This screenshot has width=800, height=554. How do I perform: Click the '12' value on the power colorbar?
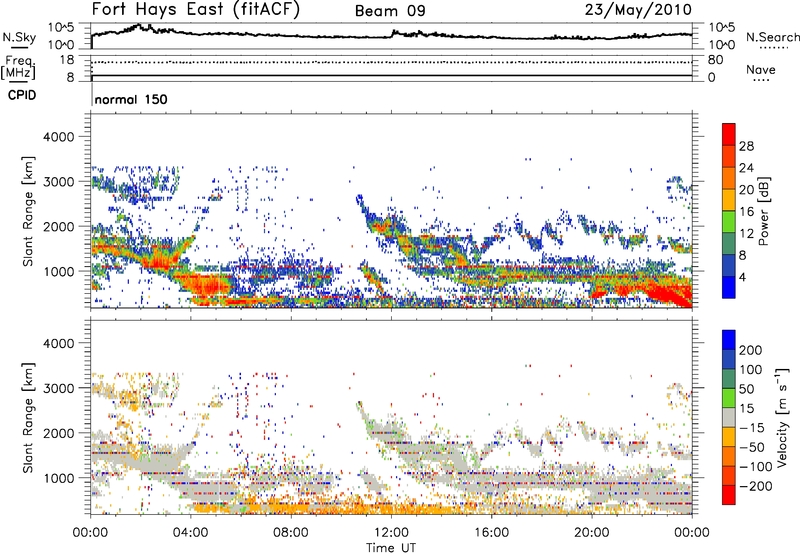(746, 234)
